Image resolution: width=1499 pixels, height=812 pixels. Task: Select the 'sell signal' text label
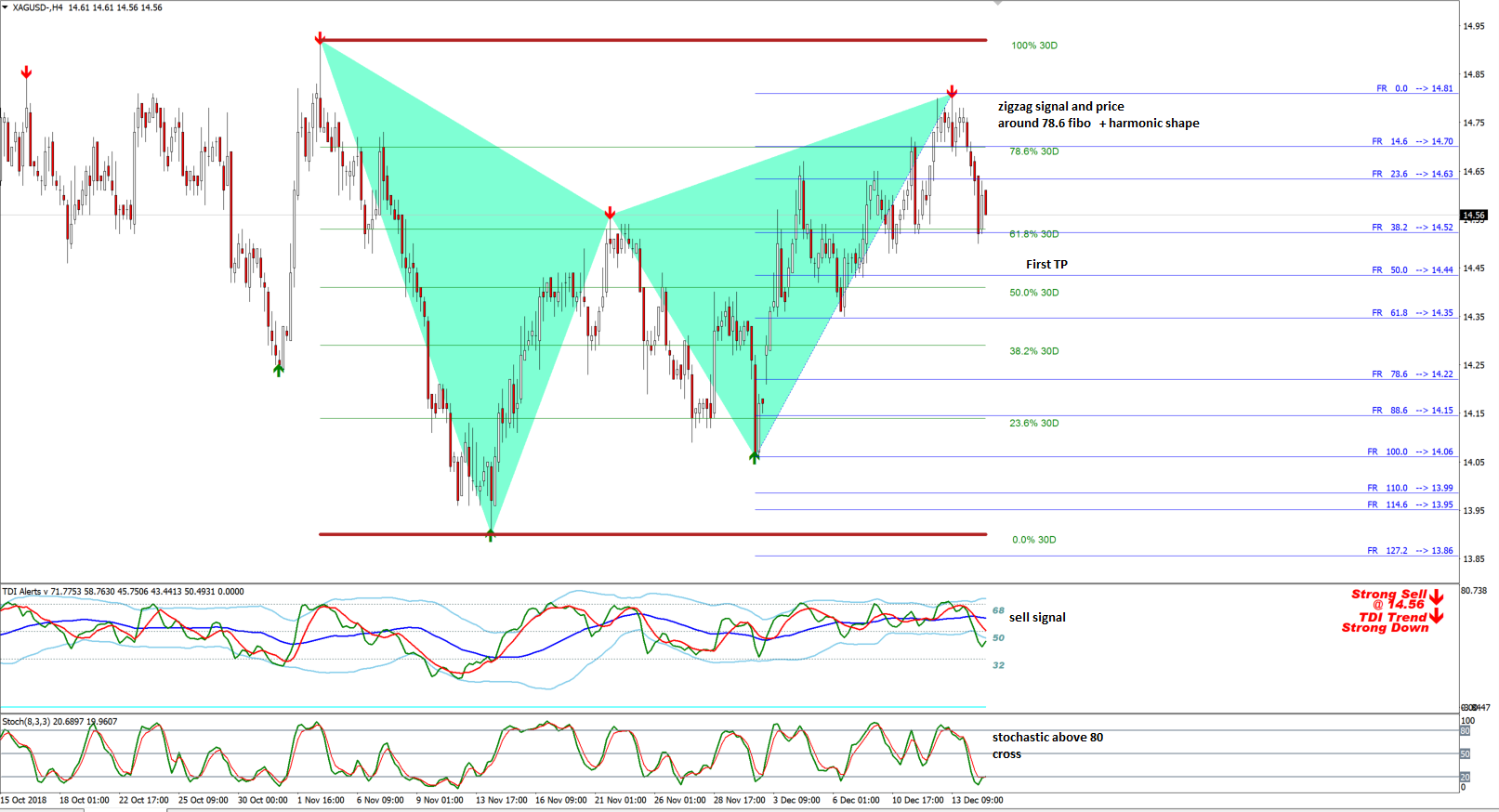1037,617
